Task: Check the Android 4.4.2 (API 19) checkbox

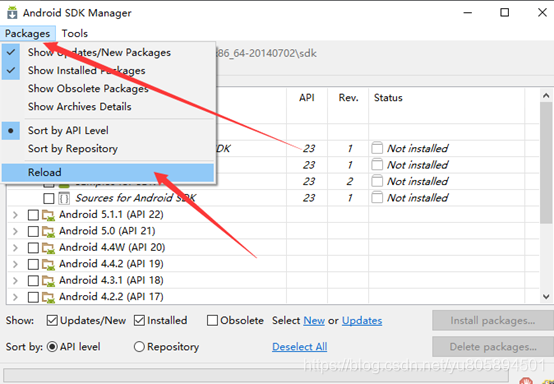Action: pyautogui.click(x=33, y=264)
